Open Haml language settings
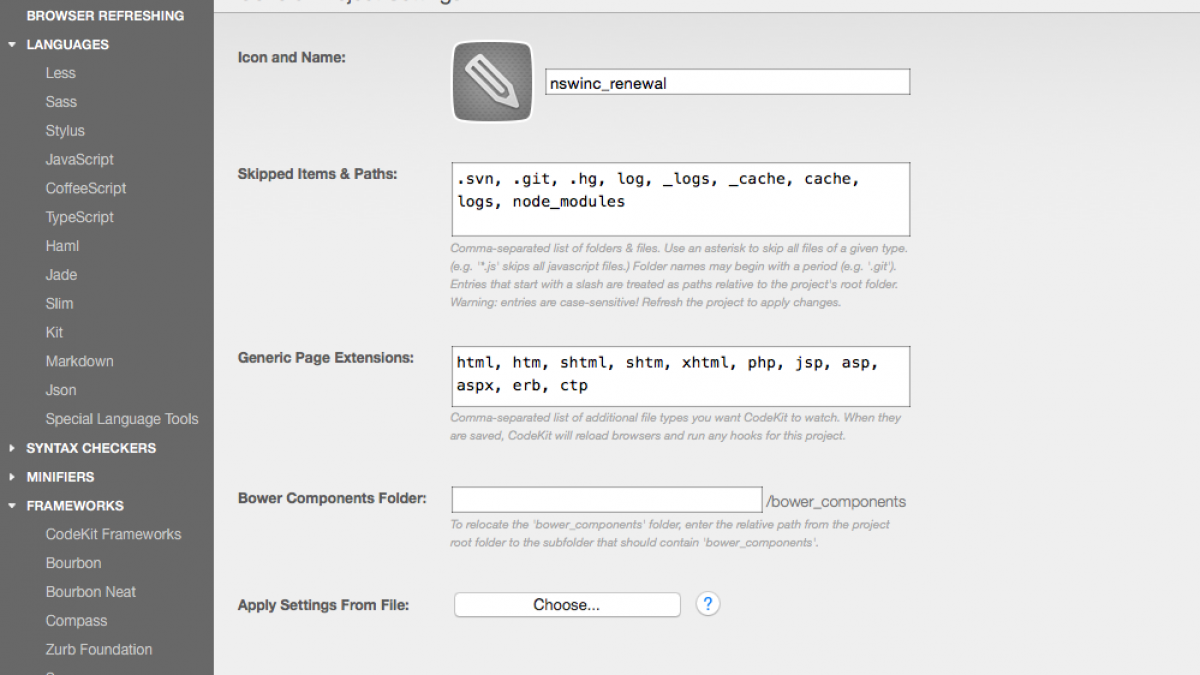Screen dimensions: 1200x675 62,246
